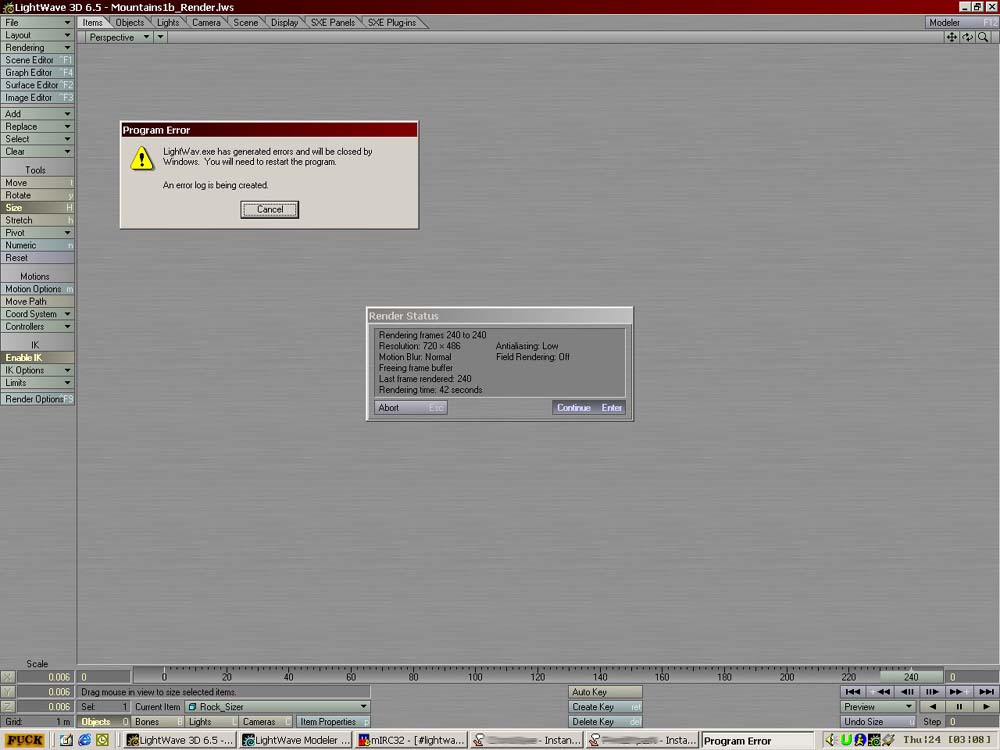
Task: Jump to the first frame
Action: (x=853, y=691)
